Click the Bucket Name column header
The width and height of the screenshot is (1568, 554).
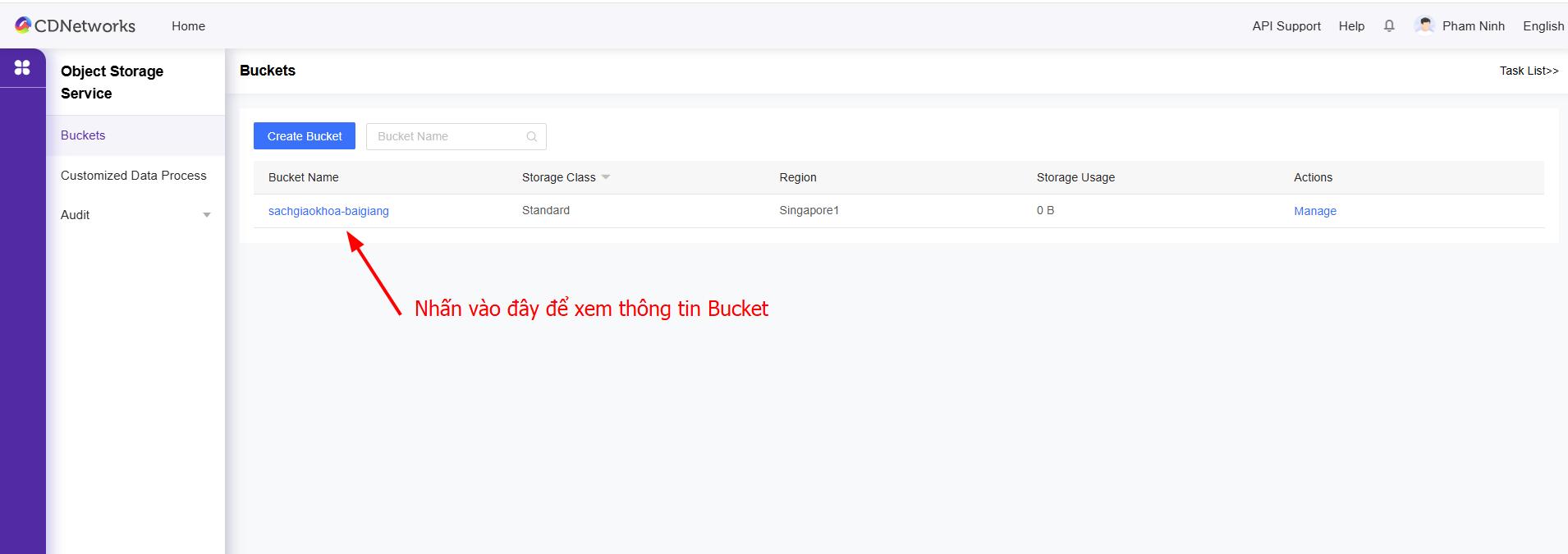pyautogui.click(x=303, y=177)
